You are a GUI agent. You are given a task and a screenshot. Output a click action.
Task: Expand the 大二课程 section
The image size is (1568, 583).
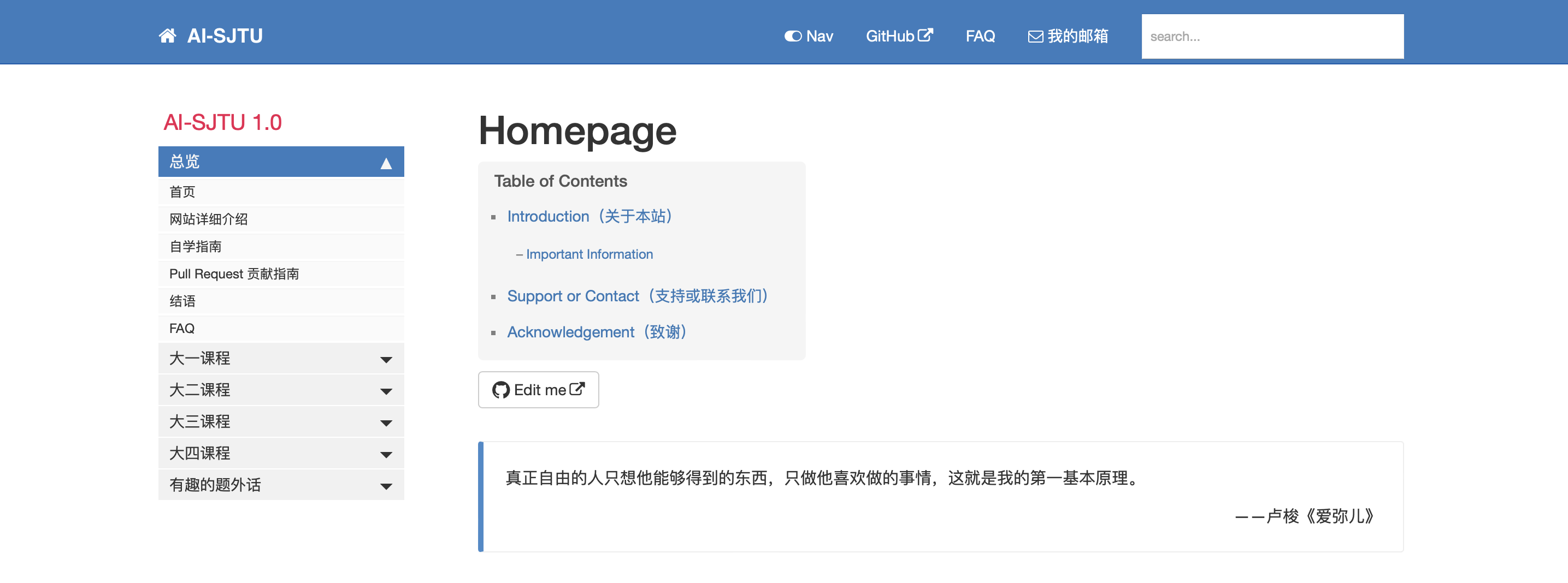point(386,391)
